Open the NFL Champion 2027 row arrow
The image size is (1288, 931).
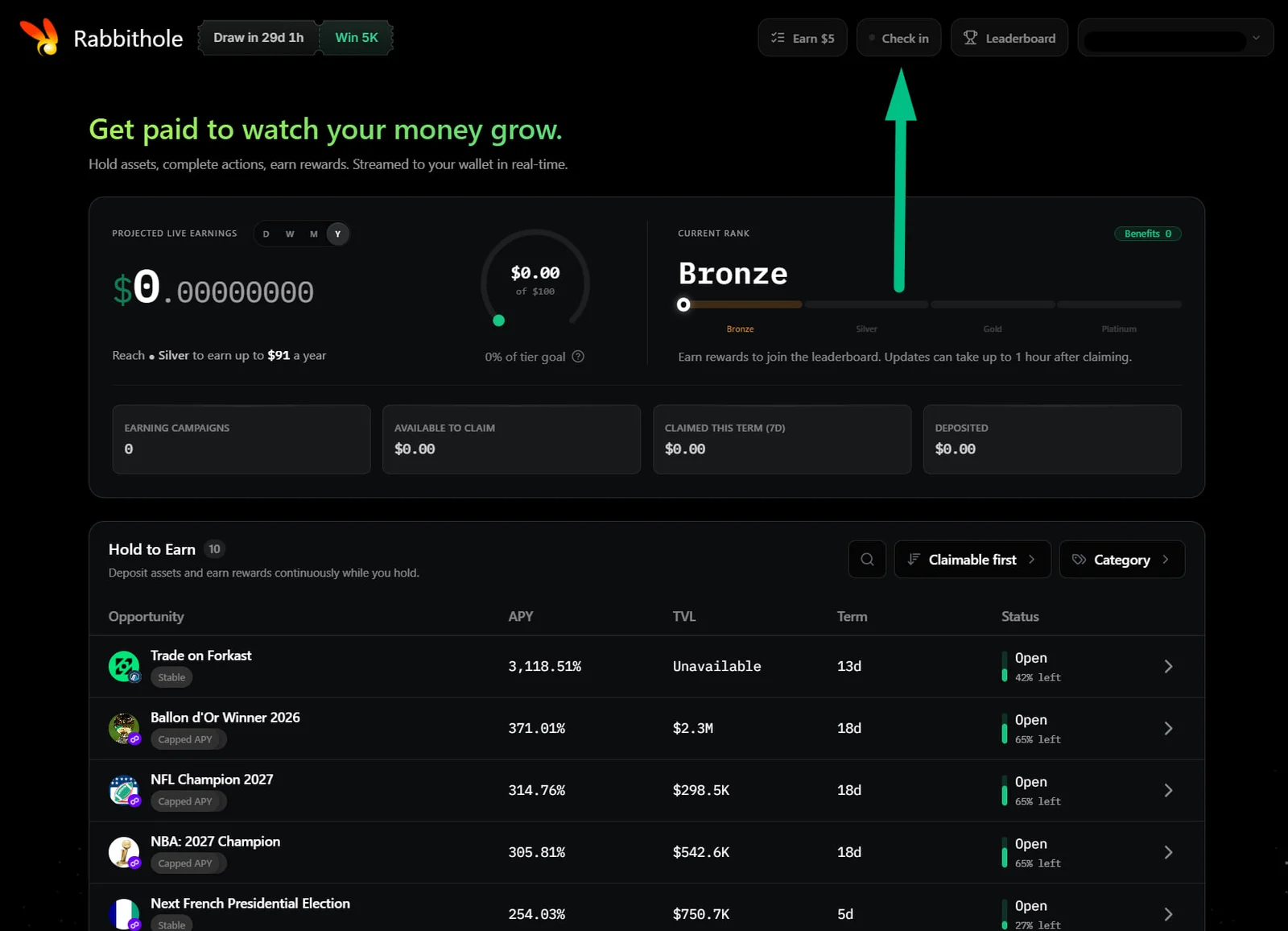[x=1168, y=790]
